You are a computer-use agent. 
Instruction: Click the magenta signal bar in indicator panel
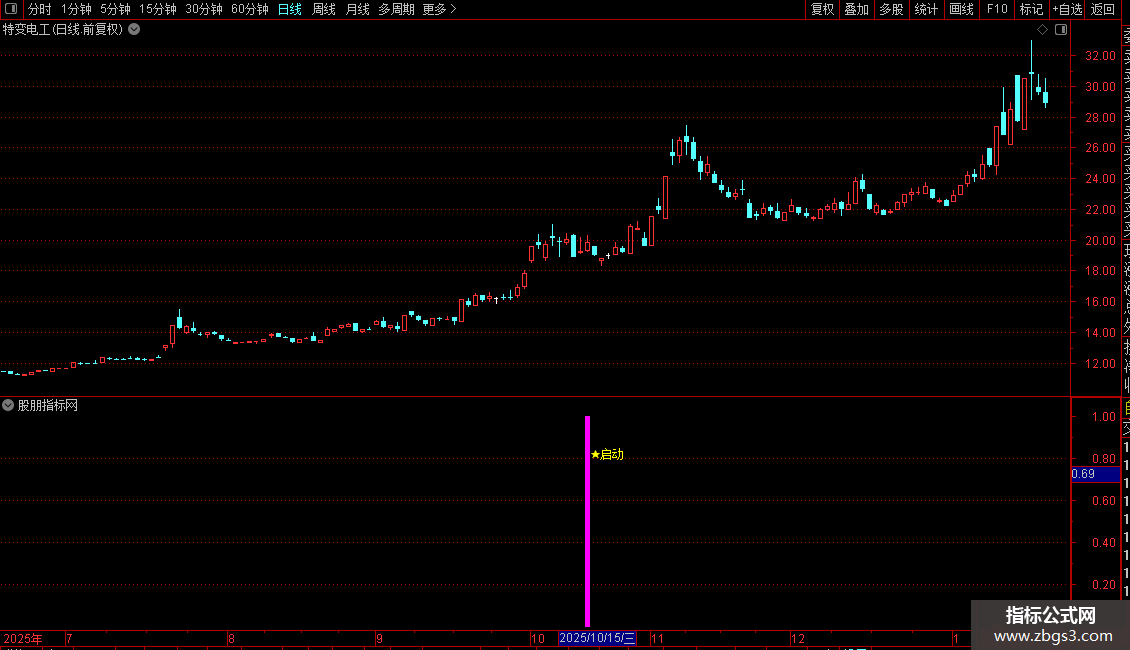587,521
